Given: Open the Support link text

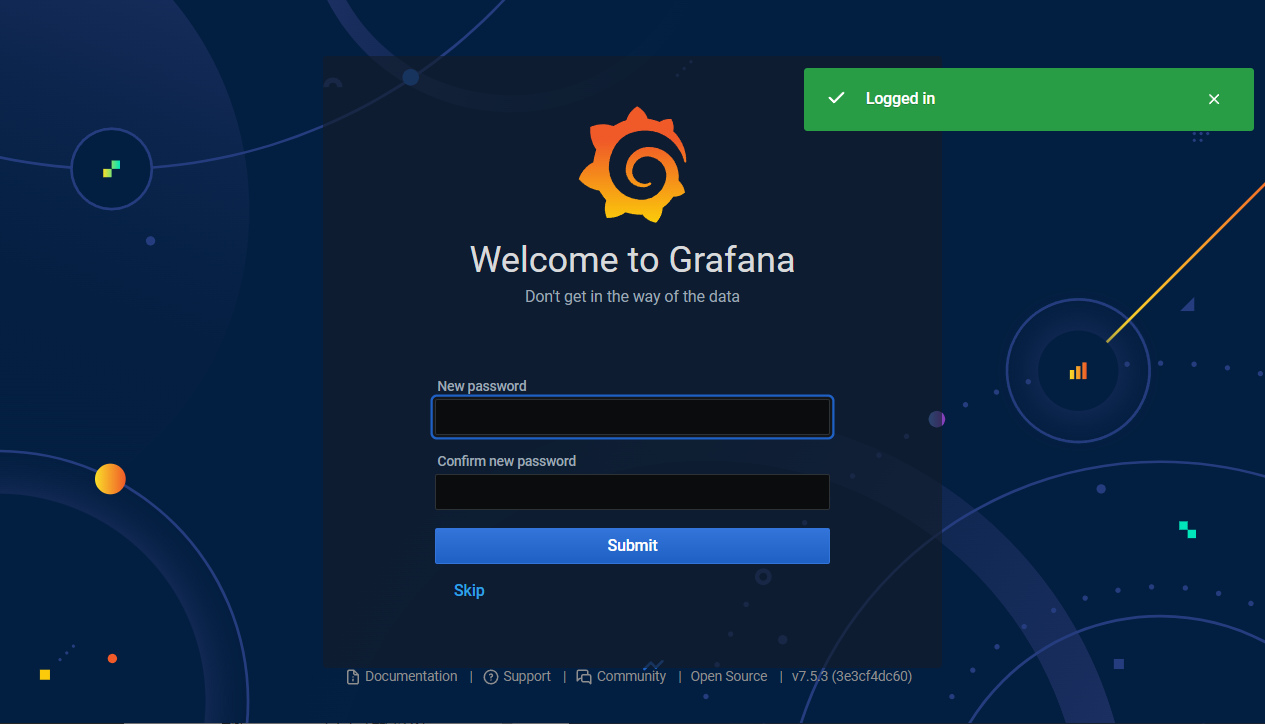Looking at the screenshot, I should tap(527, 677).
